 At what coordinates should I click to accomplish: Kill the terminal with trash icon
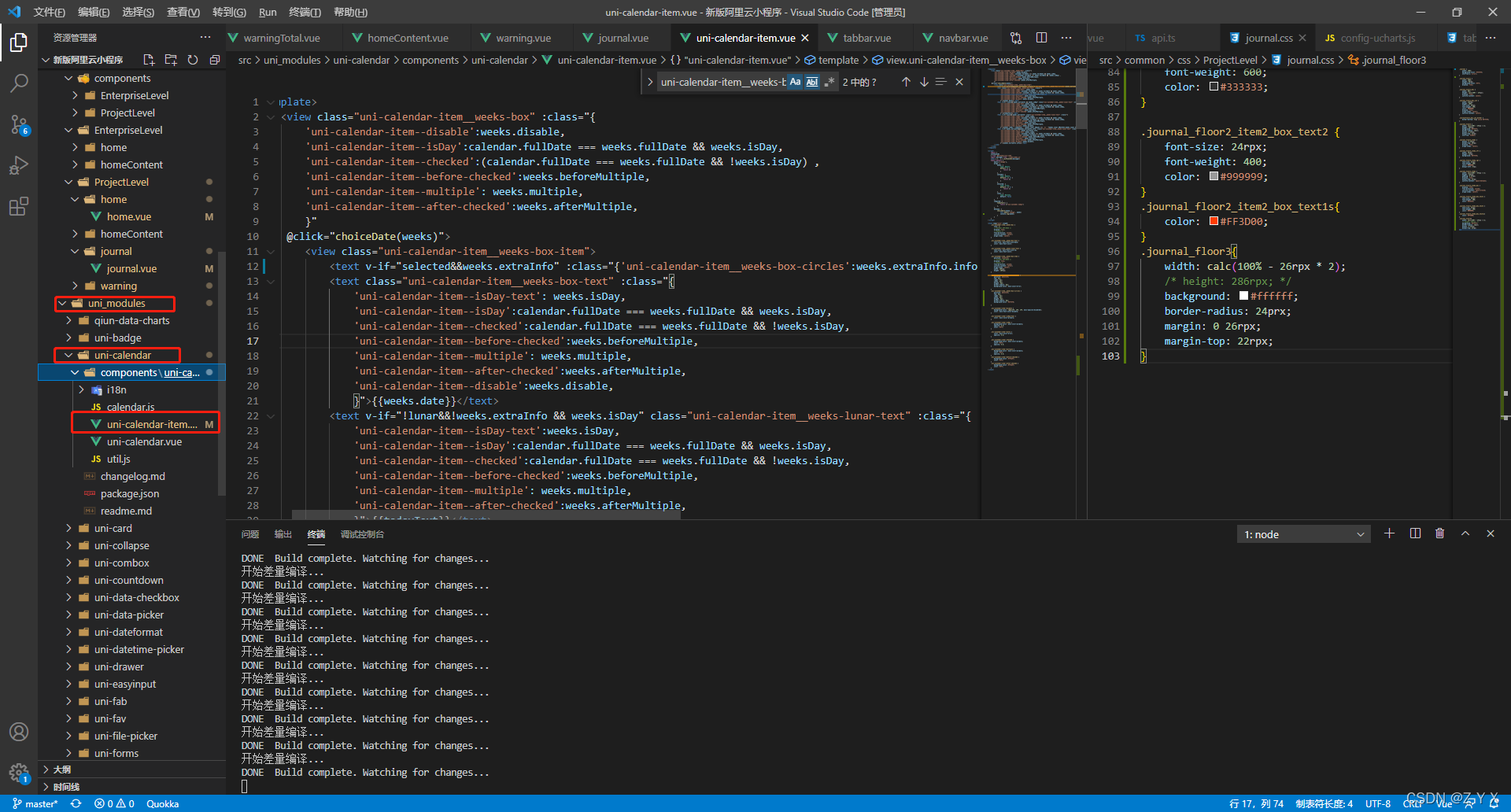click(x=1440, y=533)
